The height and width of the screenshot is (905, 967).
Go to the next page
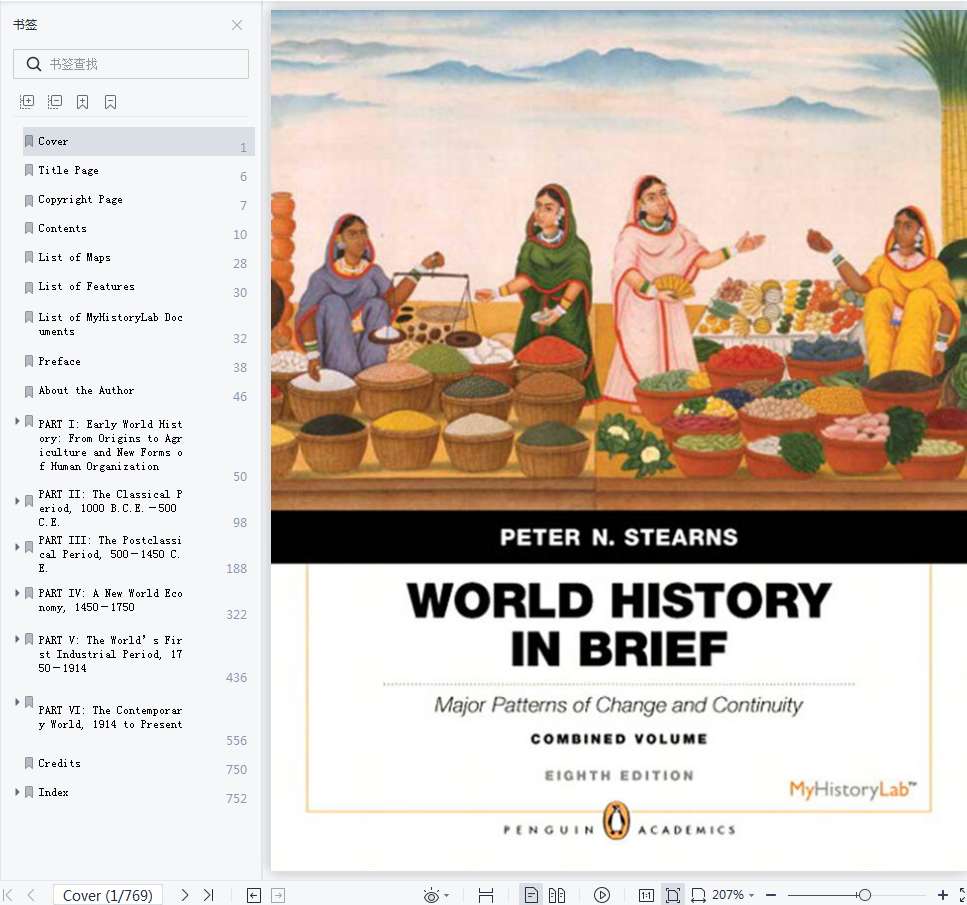[184, 895]
